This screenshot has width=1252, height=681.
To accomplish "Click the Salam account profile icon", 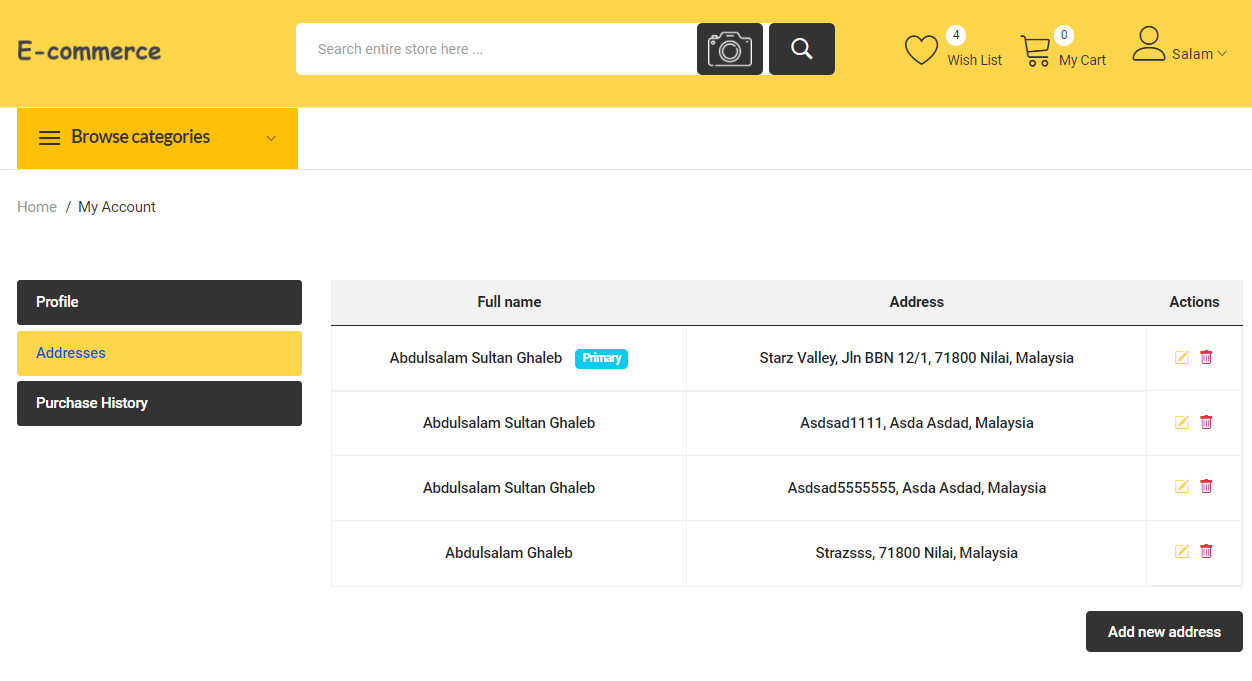I will click(1148, 45).
